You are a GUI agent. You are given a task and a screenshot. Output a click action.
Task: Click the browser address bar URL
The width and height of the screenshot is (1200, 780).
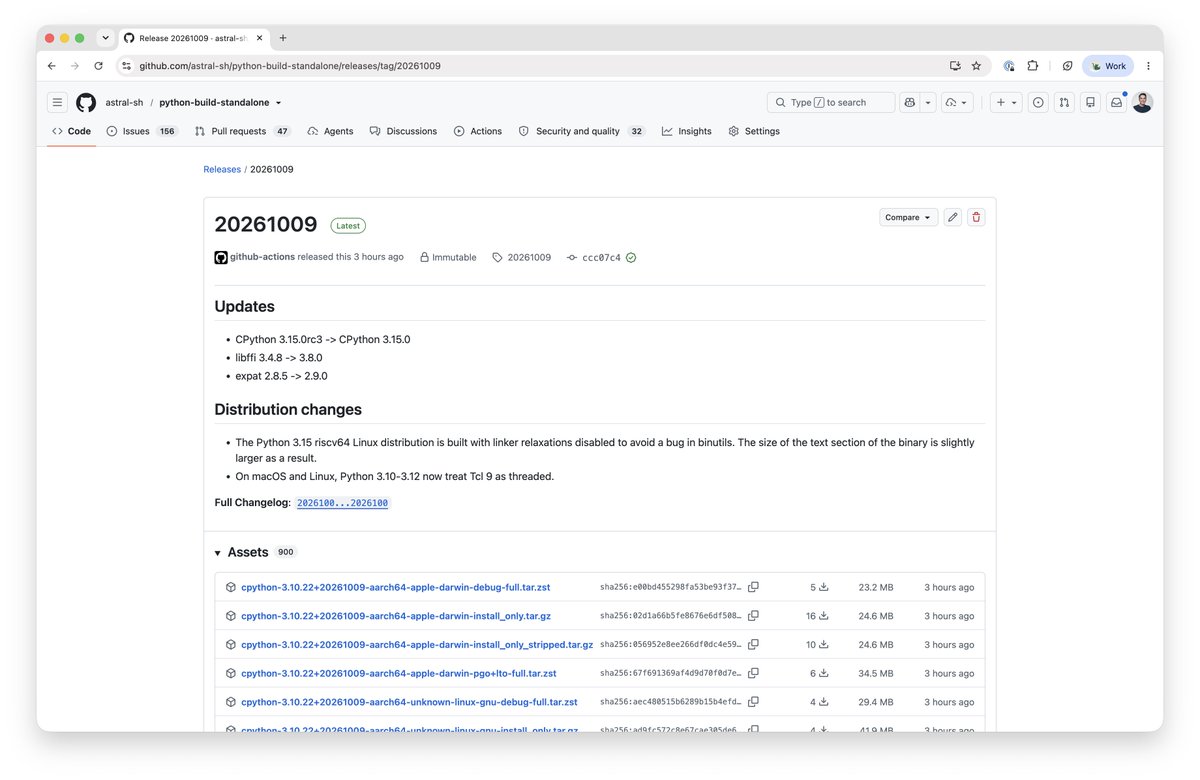click(x=290, y=66)
